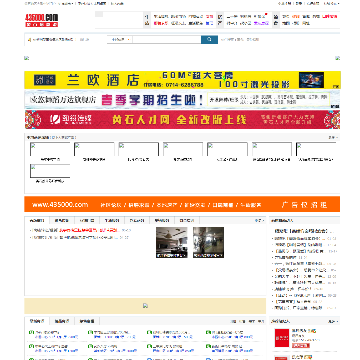360x360 pixels.
Task: Click the 435000.com site logo
Action: pos(42,20)
